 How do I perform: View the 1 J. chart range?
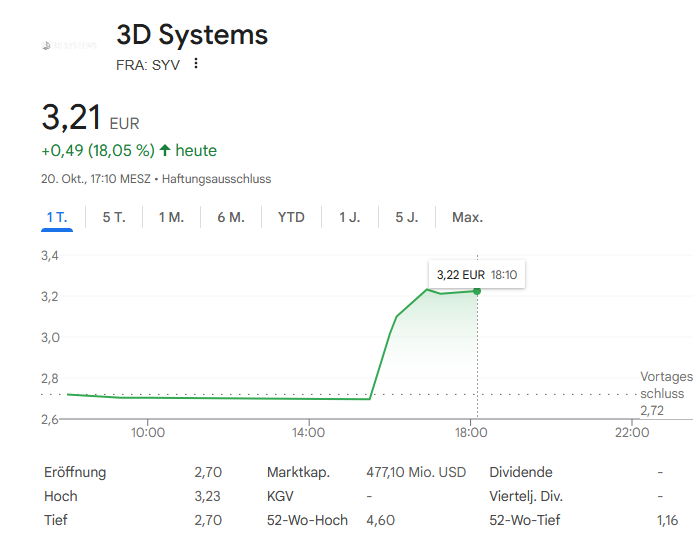(x=349, y=217)
